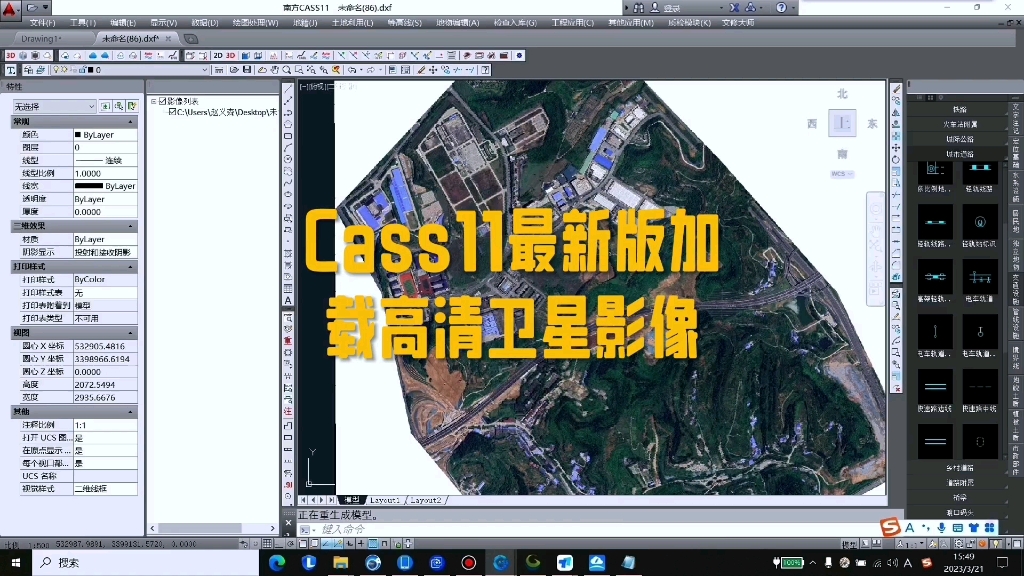This screenshot has height=576, width=1024.
Task: Click the redo arrow icon
Action: coord(371,70)
